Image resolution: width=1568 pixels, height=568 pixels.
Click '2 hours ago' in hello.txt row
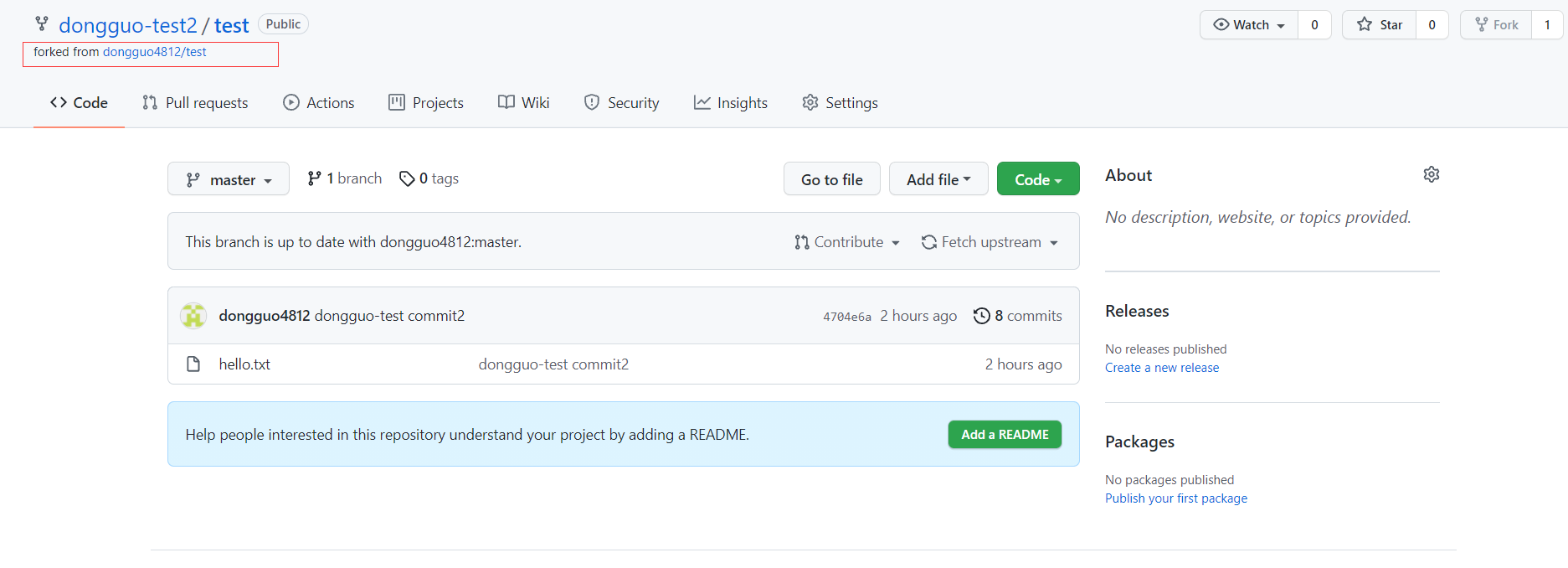[x=1023, y=364]
